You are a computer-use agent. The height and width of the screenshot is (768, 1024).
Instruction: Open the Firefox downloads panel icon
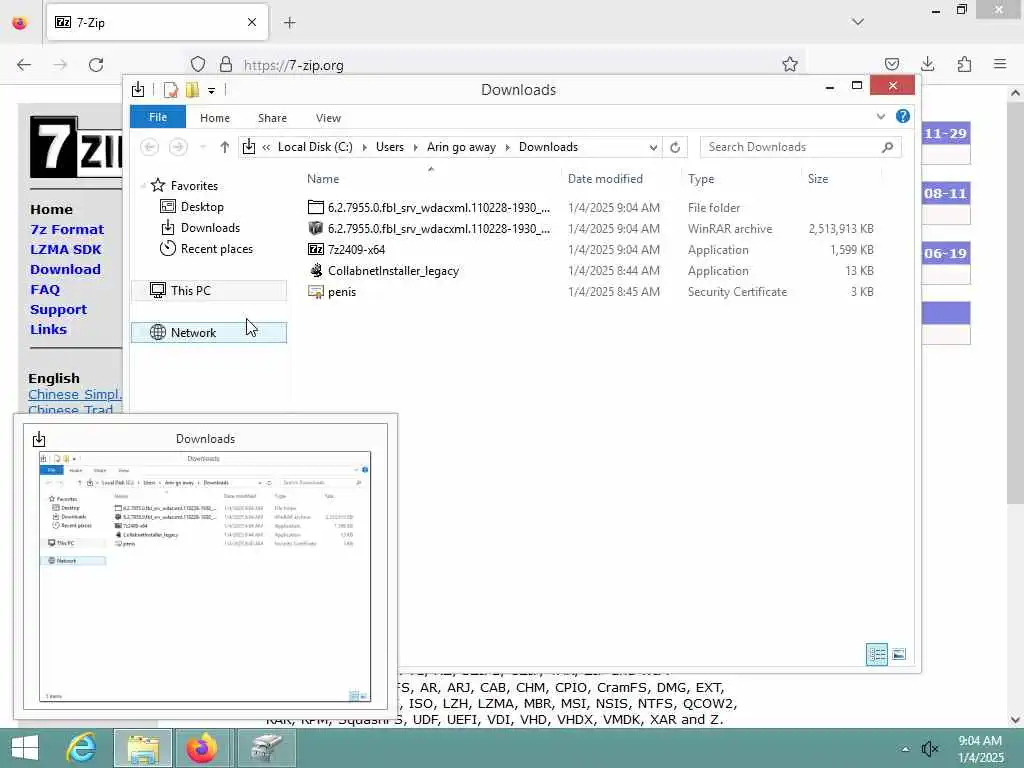coord(927,64)
